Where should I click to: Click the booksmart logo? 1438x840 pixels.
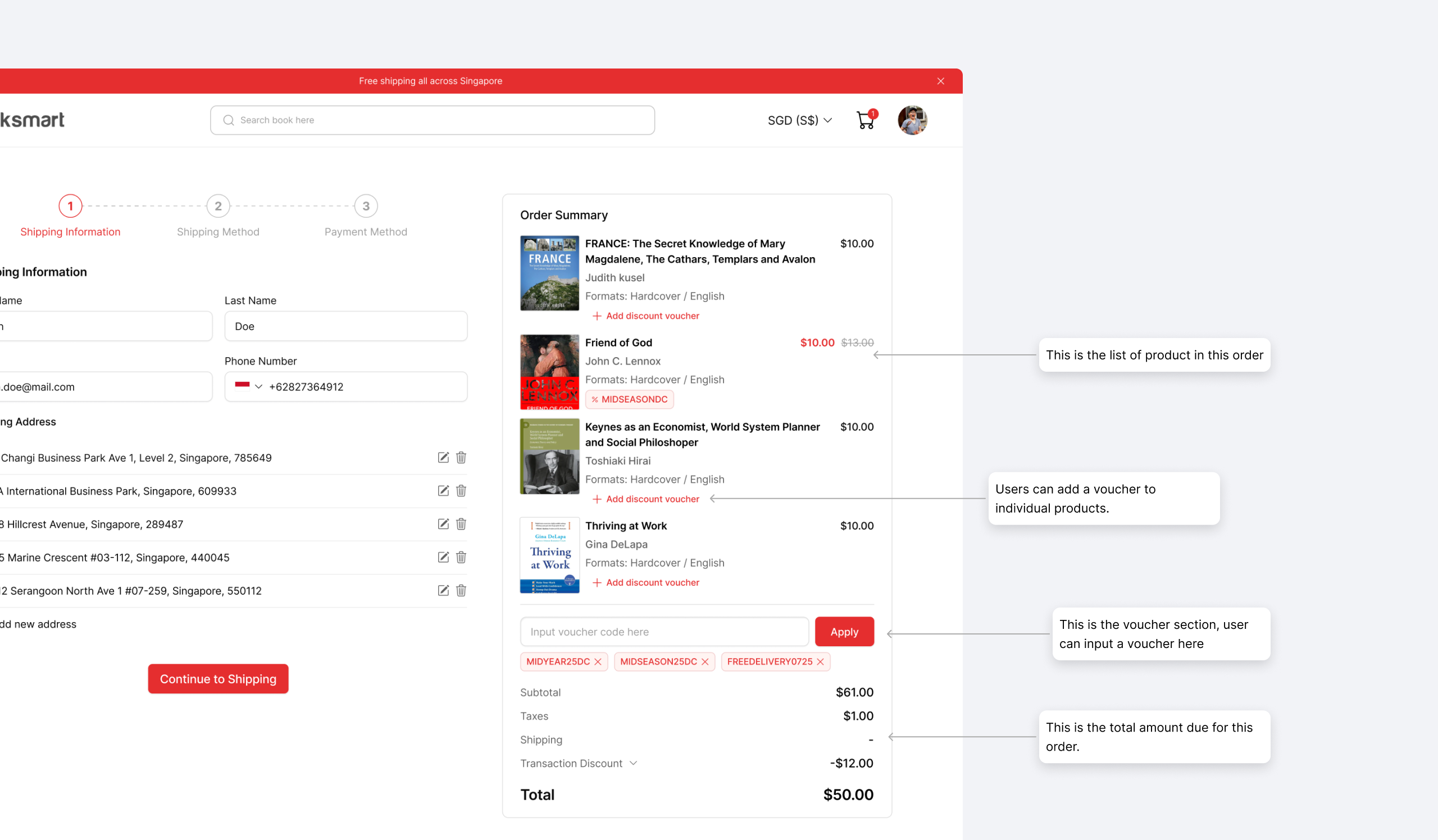coord(32,120)
